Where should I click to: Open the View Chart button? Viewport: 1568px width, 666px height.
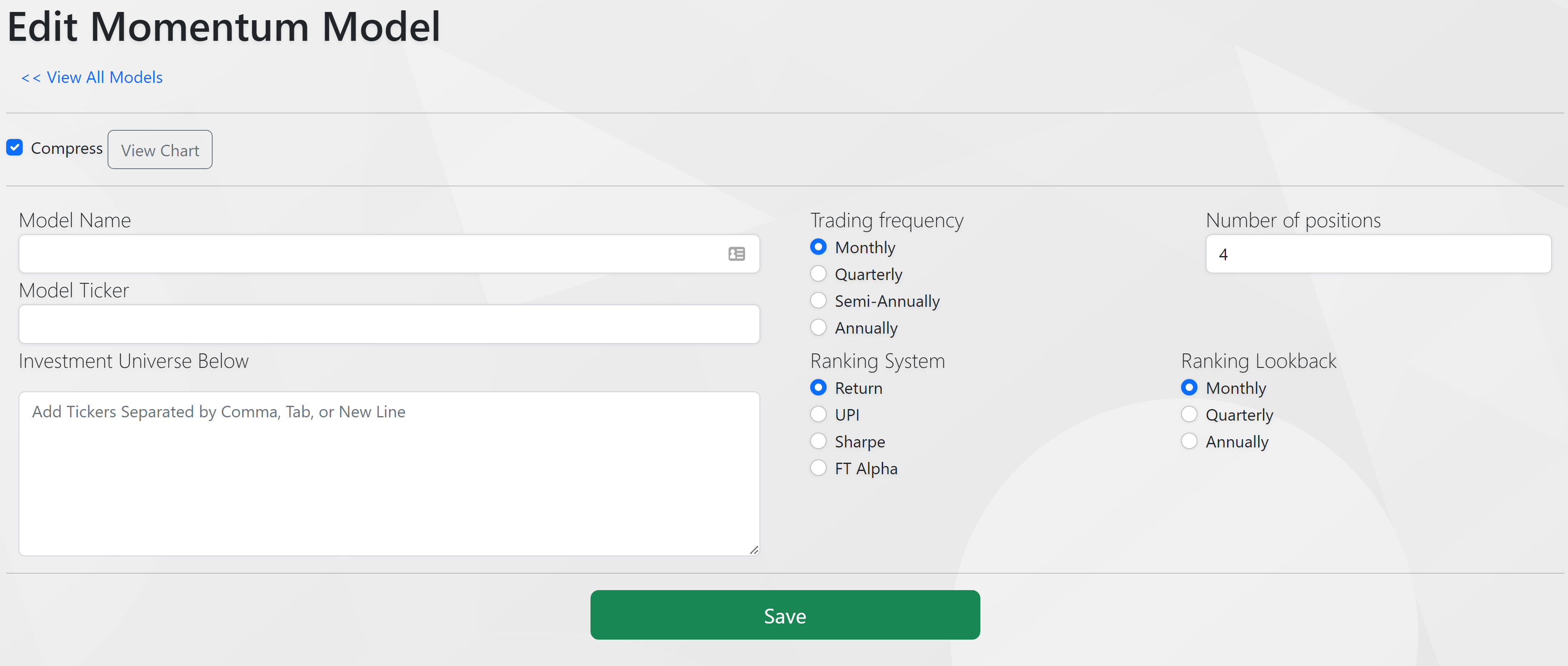click(x=160, y=149)
